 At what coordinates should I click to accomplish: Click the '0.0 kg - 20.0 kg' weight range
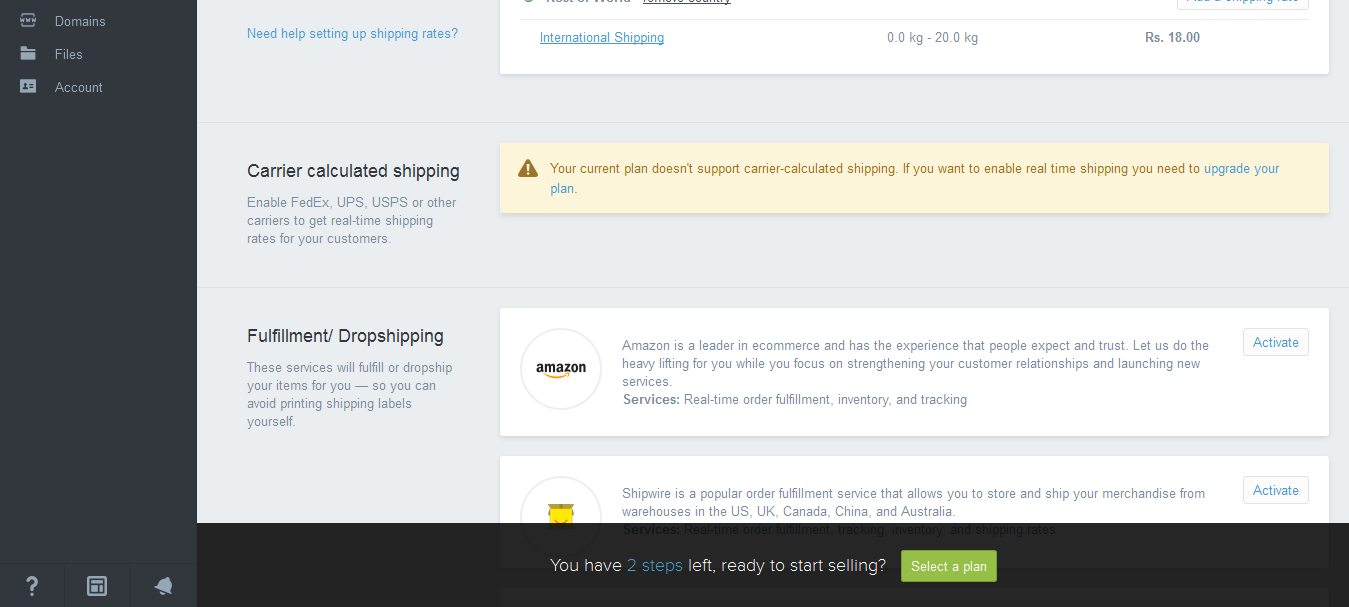click(x=932, y=38)
